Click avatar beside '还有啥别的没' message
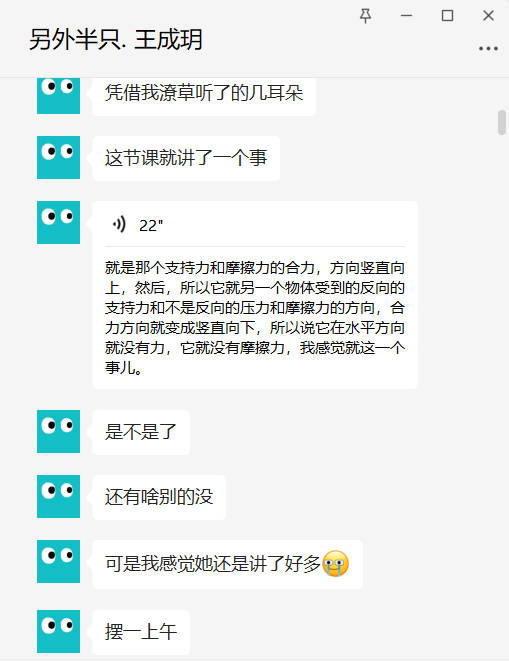This screenshot has width=509, height=661. [59, 497]
